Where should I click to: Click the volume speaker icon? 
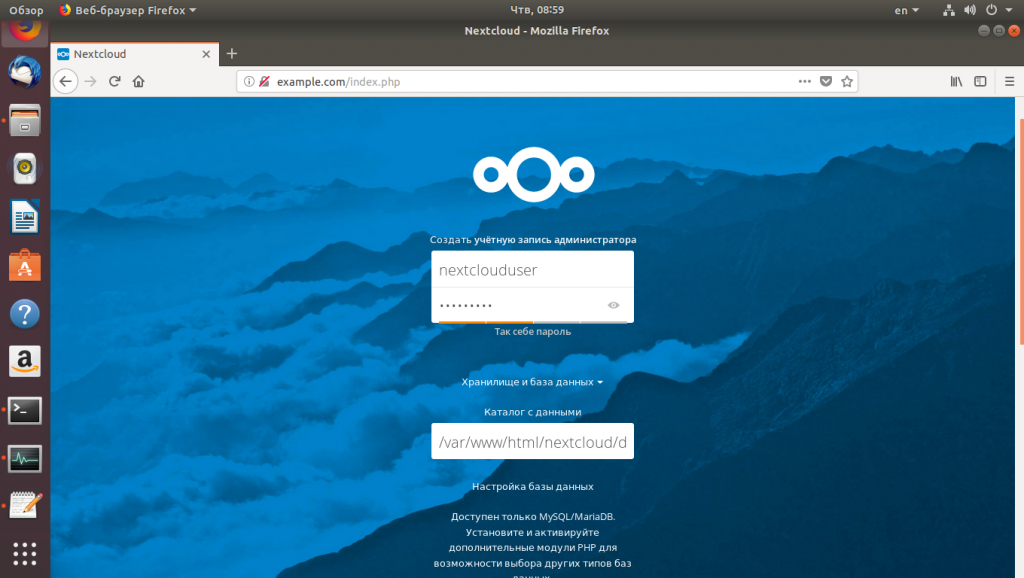[970, 10]
